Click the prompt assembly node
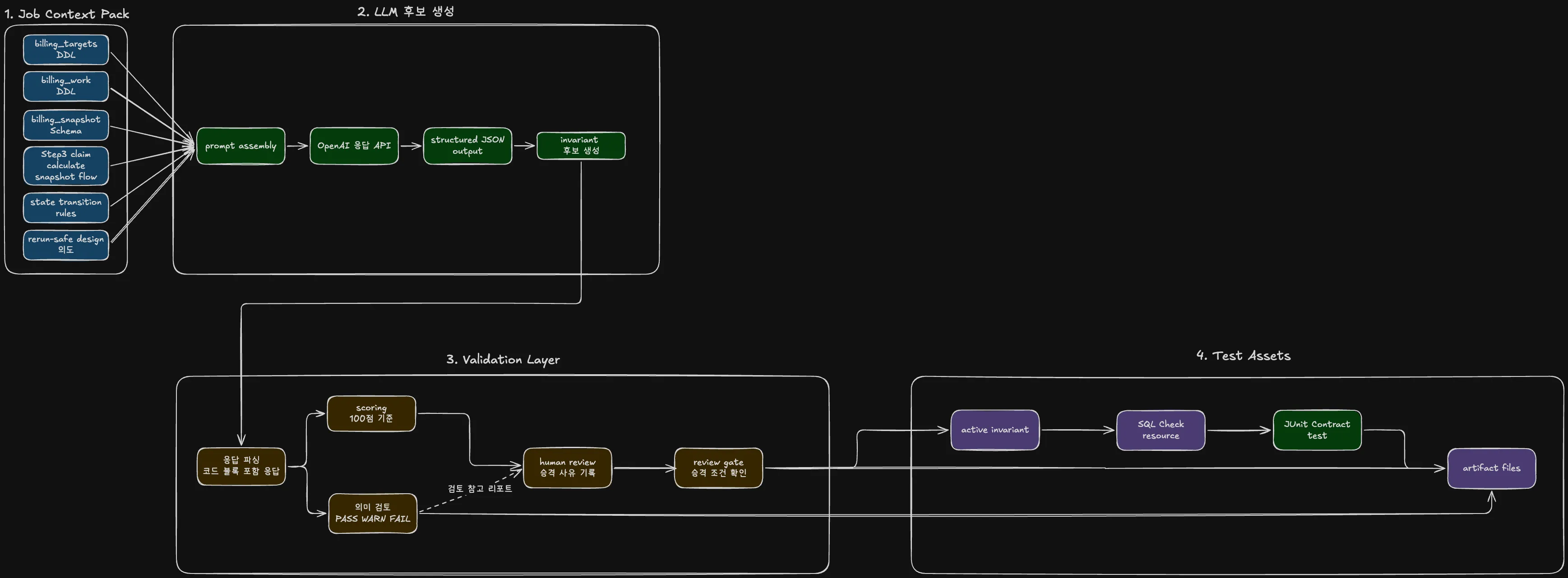 [x=241, y=146]
